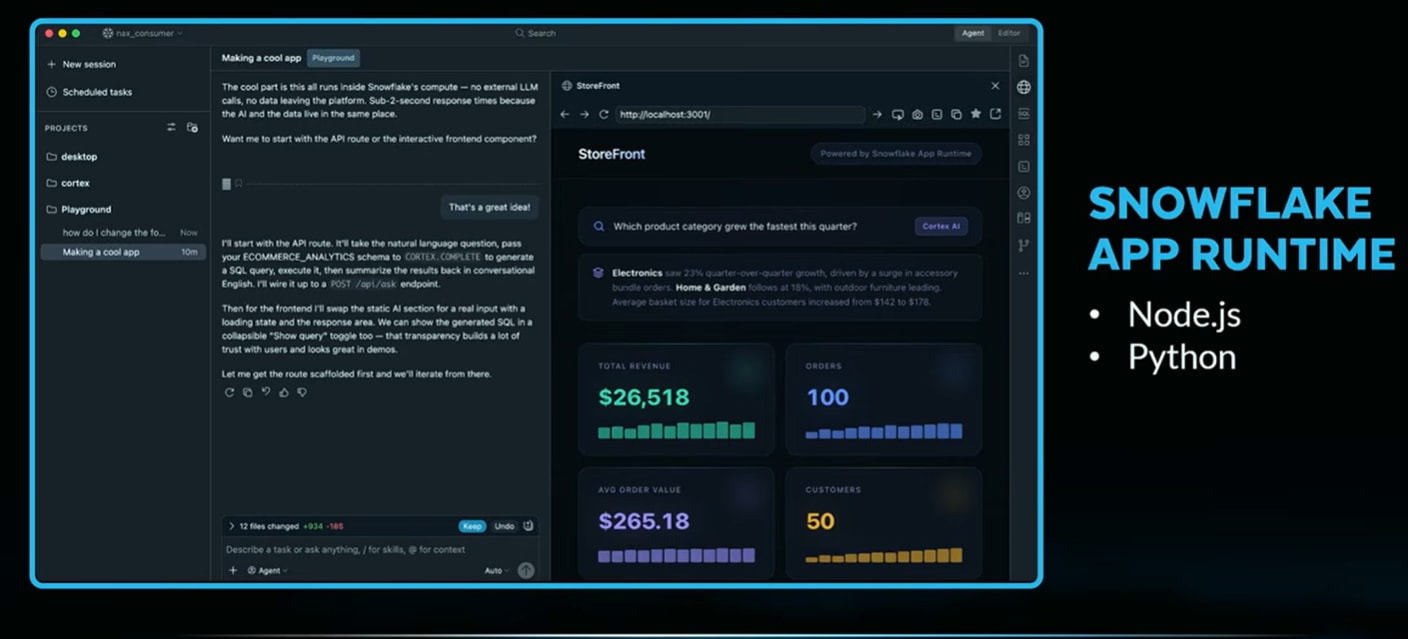Viewport: 1408px width, 639px height.
Task: Click the 'That's a great idea!' message bubble
Action: (x=489, y=208)
